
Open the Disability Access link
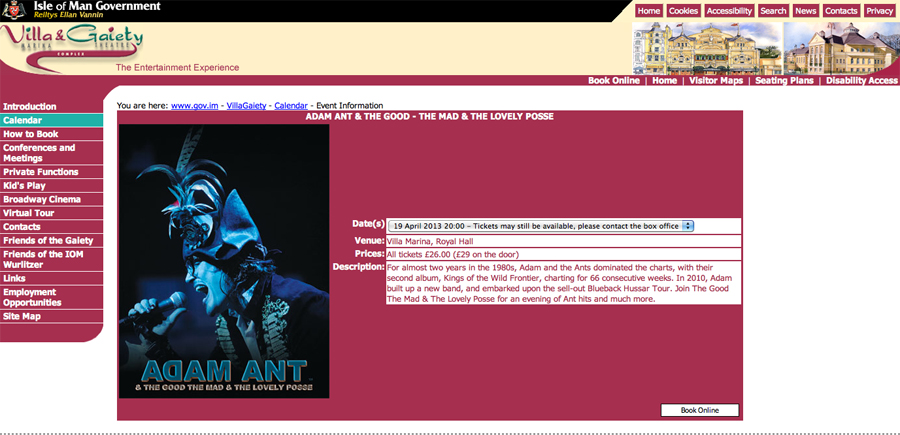[861, 81]
